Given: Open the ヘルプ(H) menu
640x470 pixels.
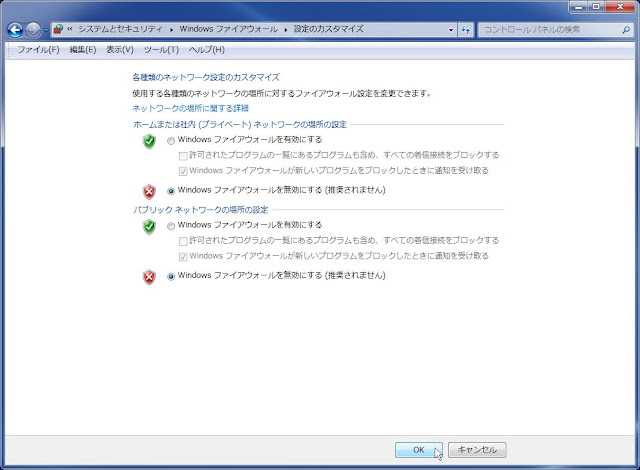Looking at the screenshot, I should tap(207, 50).
